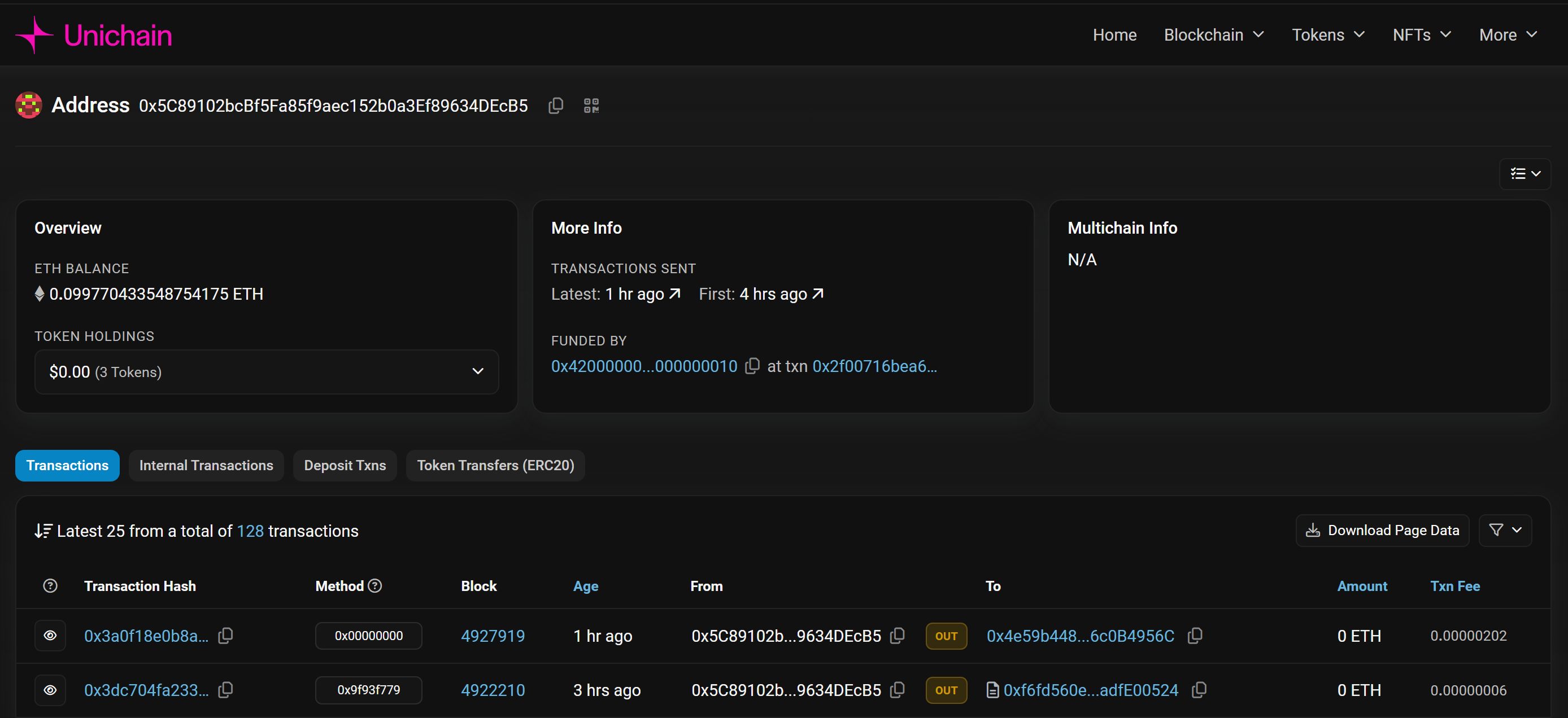Toggle the Age column format
The width and height of the screenshot is (1568, 718).
(586, 586)
